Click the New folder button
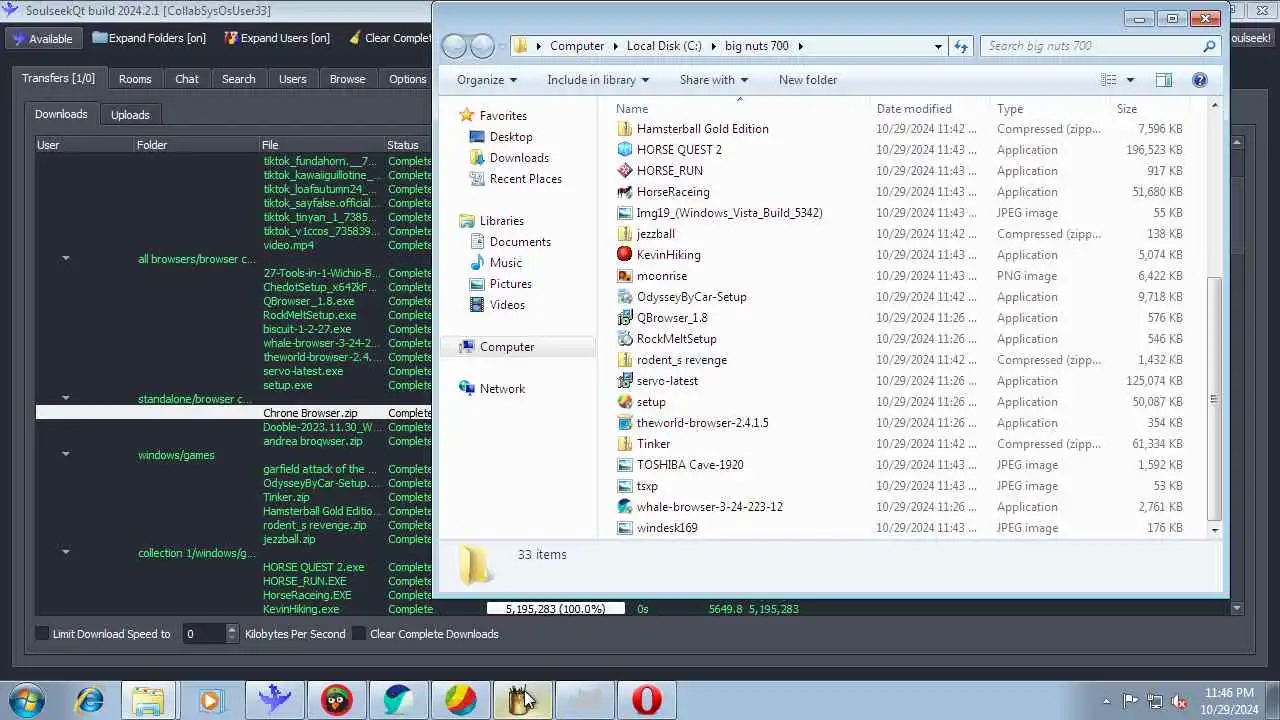Image resolution: width=1280 pixels, height=720 pixels. (808, 80)
